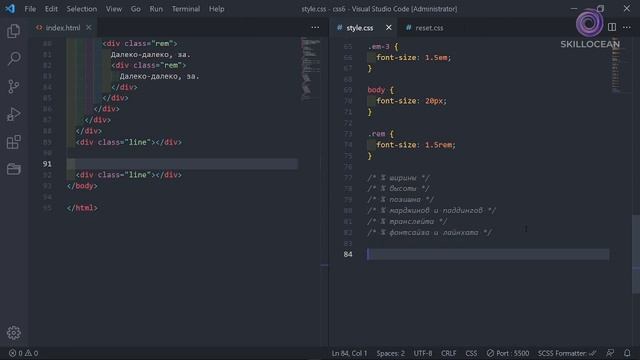640x360 pixels.
Task: Click the .rem selector in style.css
Action: [x=376, y=133]
